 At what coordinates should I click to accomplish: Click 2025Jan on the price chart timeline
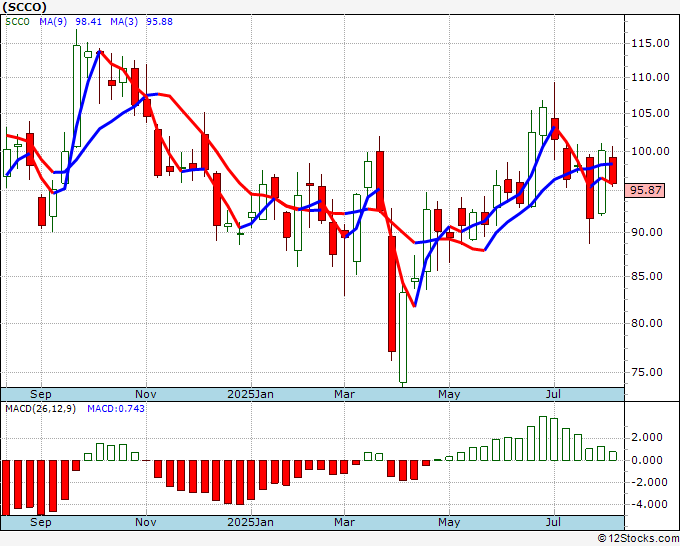coord(251,394)
